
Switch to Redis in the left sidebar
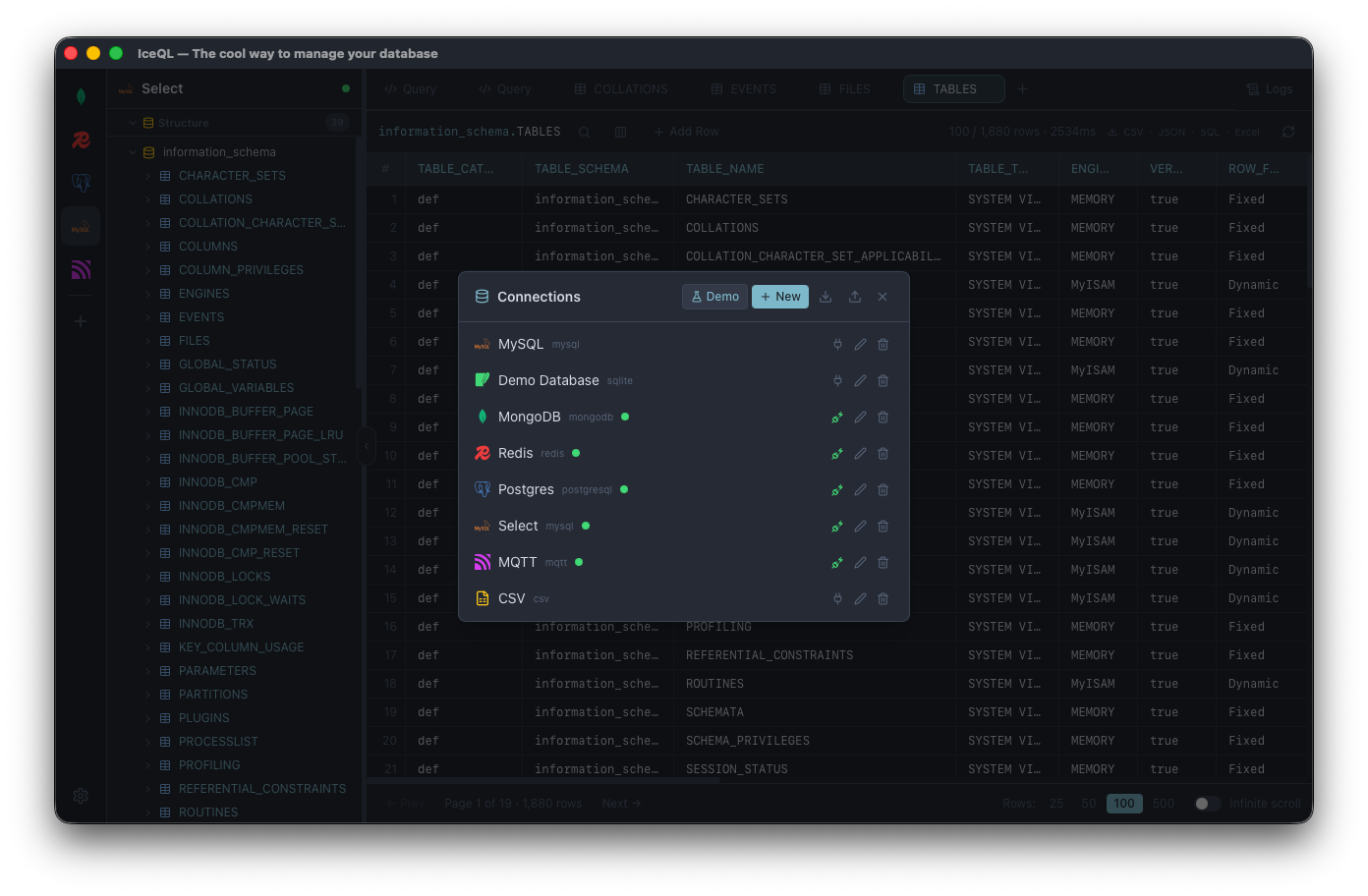point(81,140)
